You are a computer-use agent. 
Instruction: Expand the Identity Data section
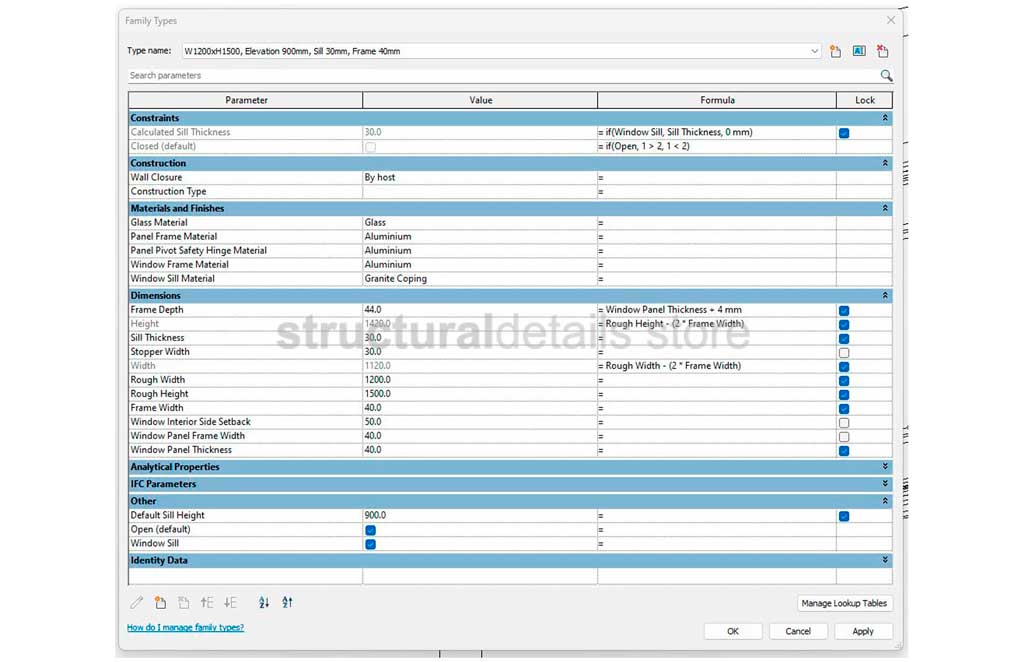(x=885, y=561)
